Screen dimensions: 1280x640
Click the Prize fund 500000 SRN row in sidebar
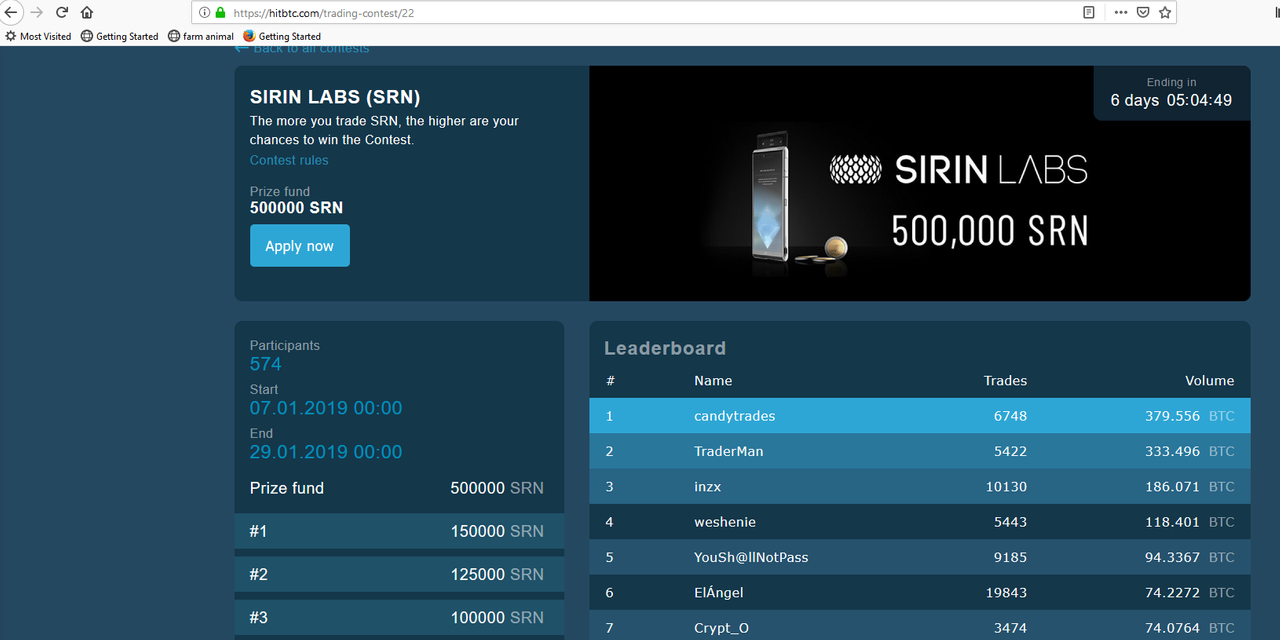(x=397, y=488)
